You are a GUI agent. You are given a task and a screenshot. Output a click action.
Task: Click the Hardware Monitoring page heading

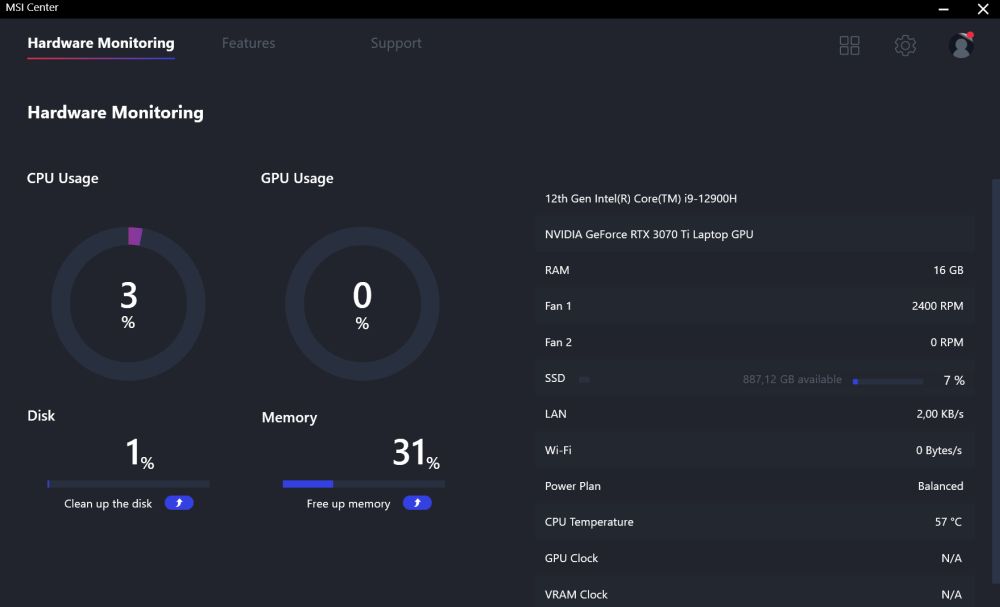115,113
